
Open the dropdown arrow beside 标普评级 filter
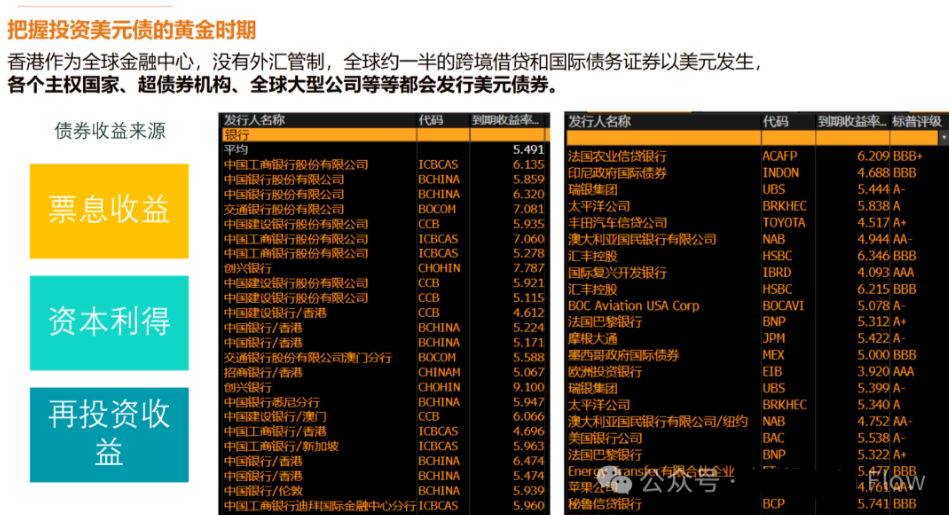pos(942,136)
